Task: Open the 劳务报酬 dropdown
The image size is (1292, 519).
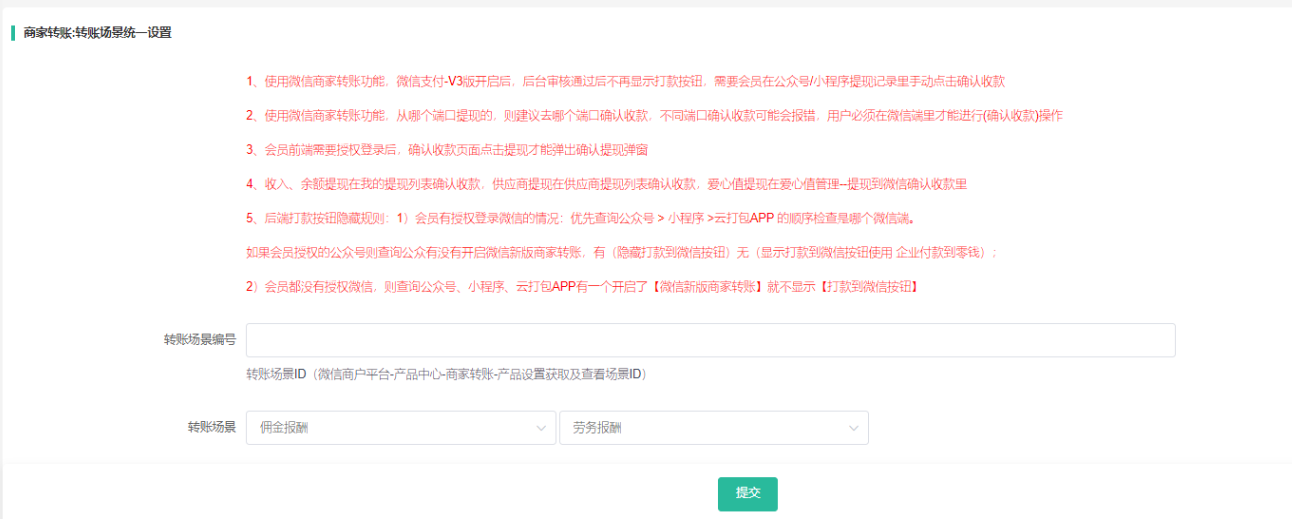Action: click(x=713, y=428)
